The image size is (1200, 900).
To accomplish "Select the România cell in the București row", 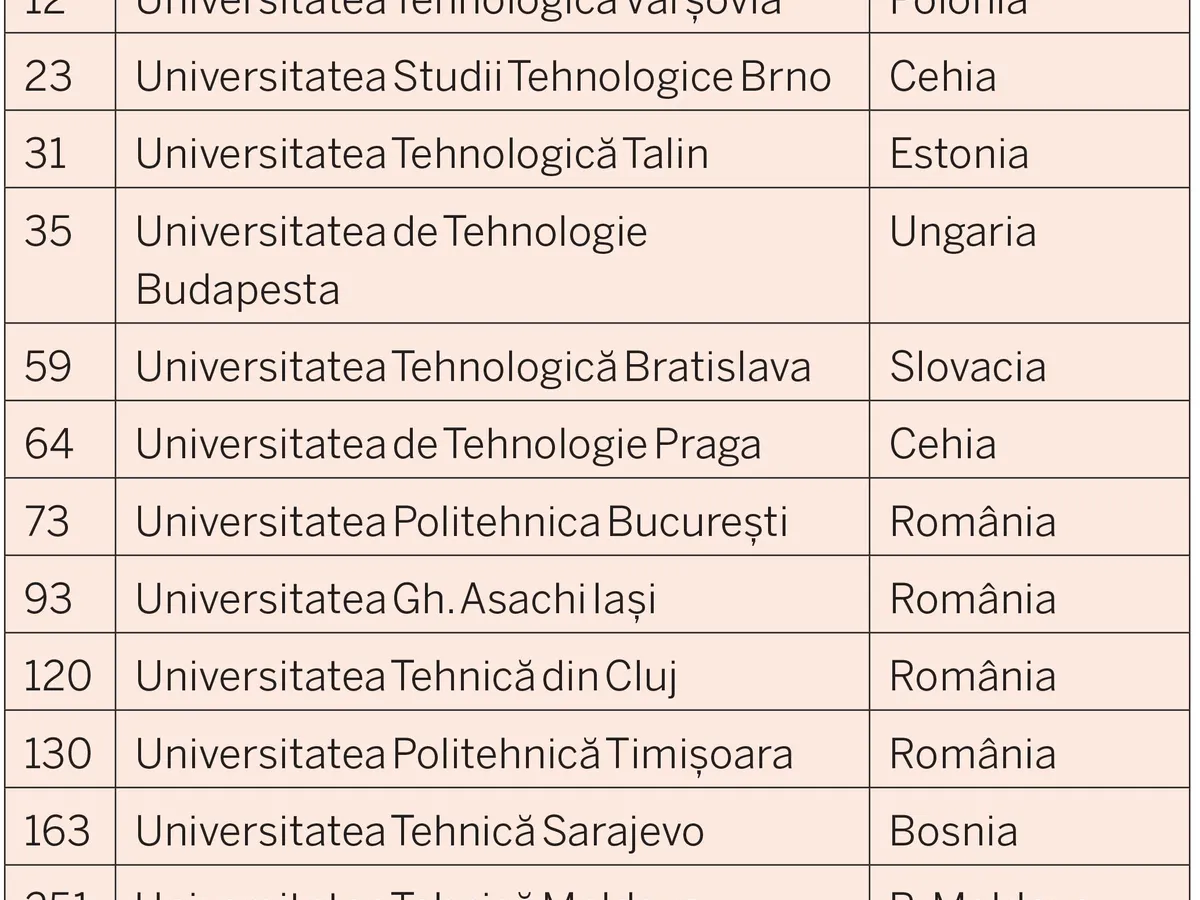I will [x=973, y=522].
